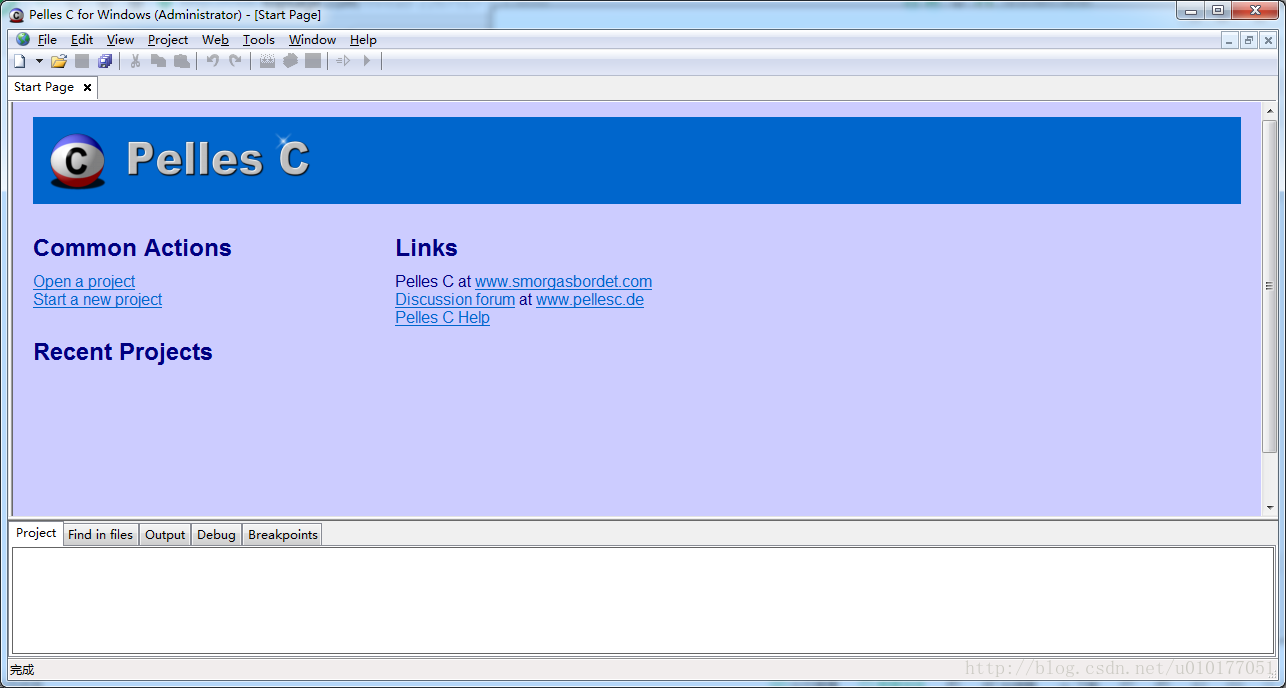Close the Start Page tab
The width and height of the screenshot is (1286, 688).
[x=87, y=88]
